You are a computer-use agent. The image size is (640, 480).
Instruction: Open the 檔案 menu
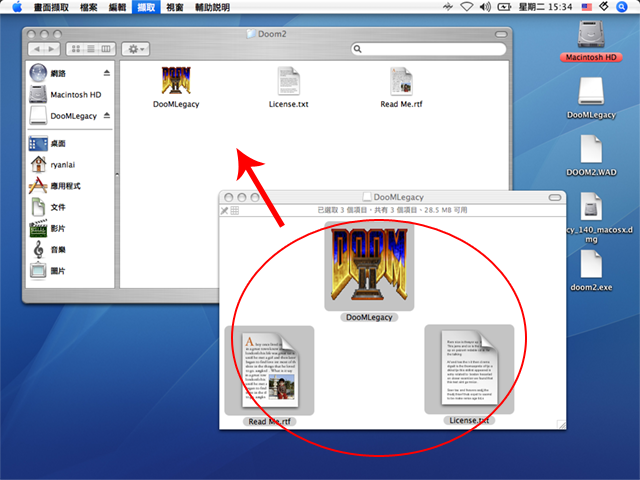click(x=89, y=7)
